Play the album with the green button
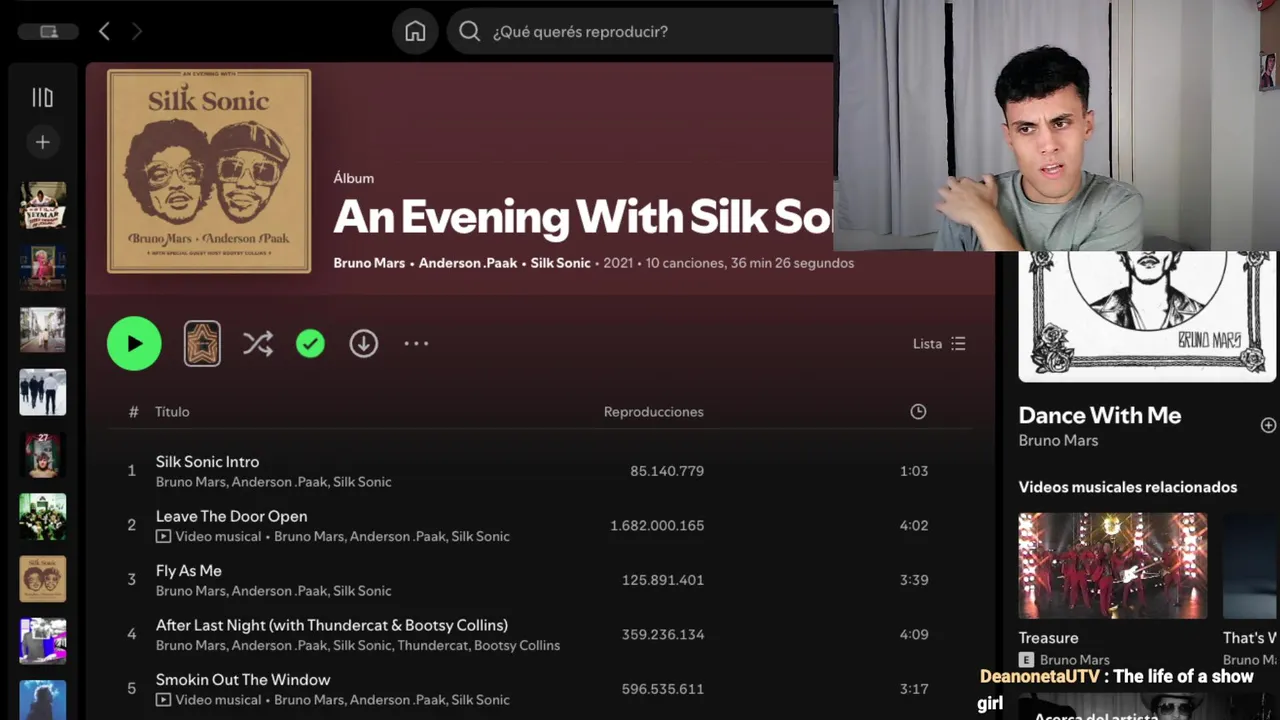Image resolution: width=1280 pixels, height=720 pixels. pyautogui.click(x=134, y=343)
